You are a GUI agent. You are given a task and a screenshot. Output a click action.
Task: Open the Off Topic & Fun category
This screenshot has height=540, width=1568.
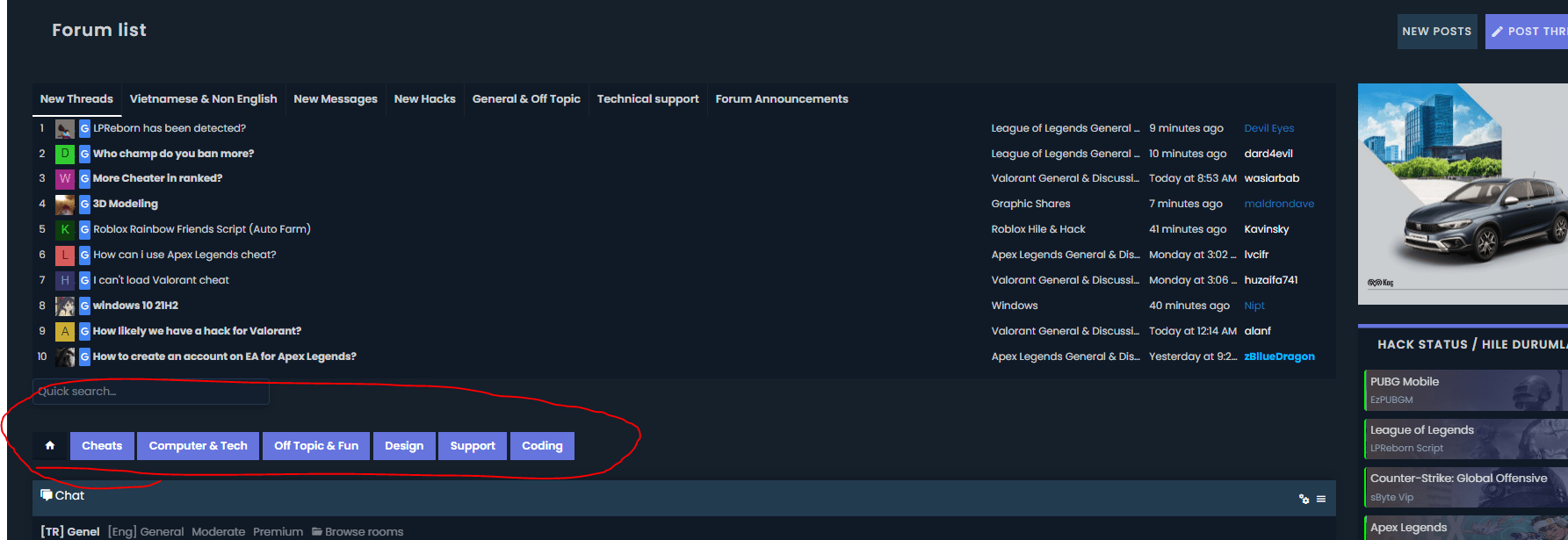pyautogui.click(x=316, y=446)
